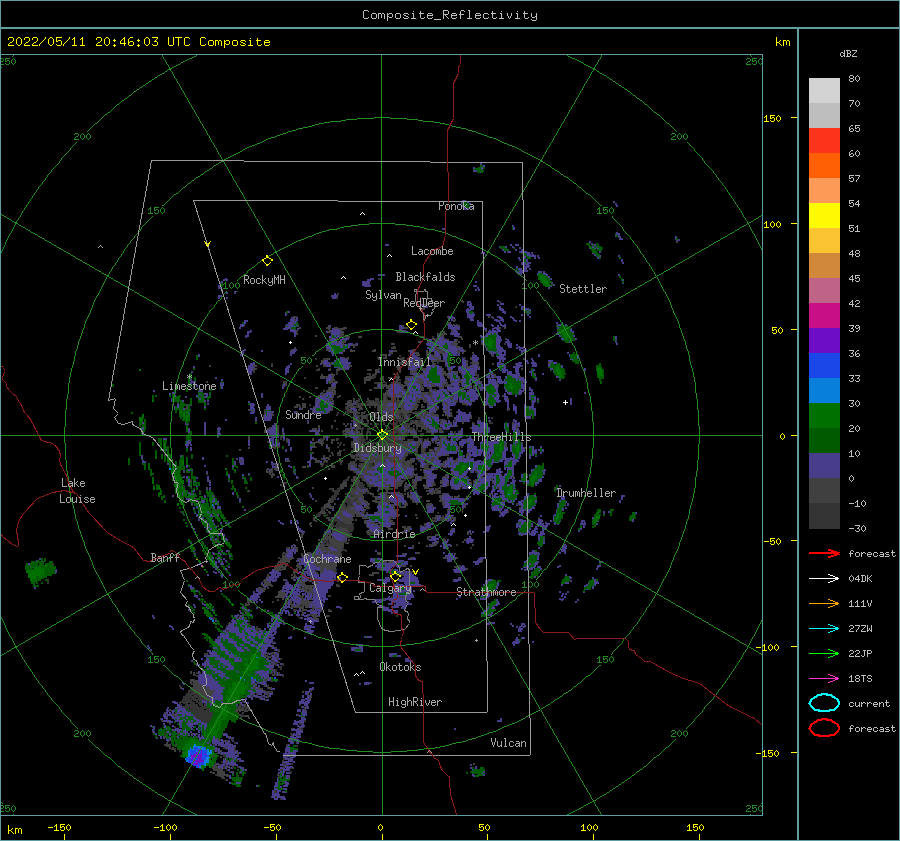This screenshot has height=841, width=900.
Task: Click the 'current' legend text
Action: point(869,703)
